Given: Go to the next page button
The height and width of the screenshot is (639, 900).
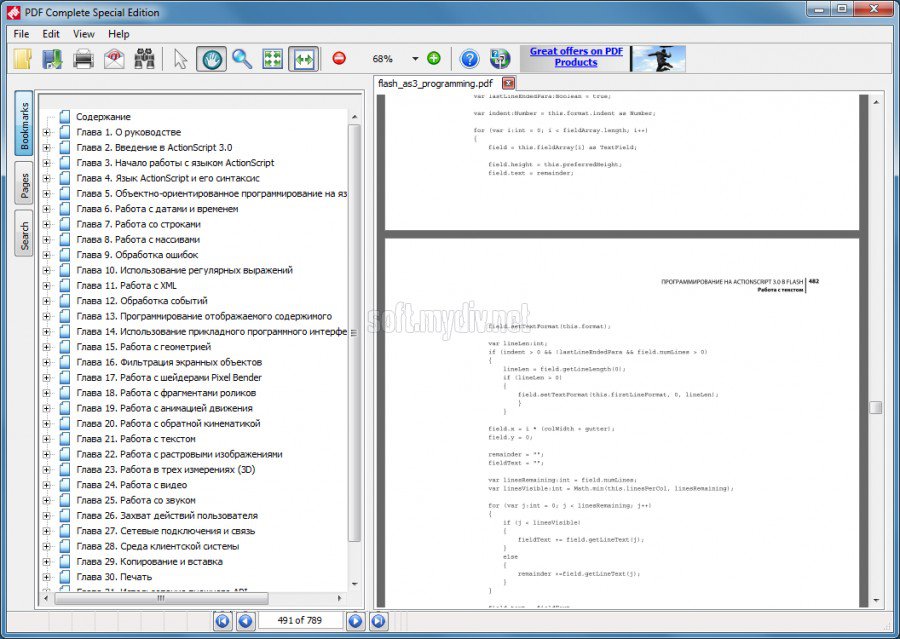Looking at the screenshot, I should [355, 621].
